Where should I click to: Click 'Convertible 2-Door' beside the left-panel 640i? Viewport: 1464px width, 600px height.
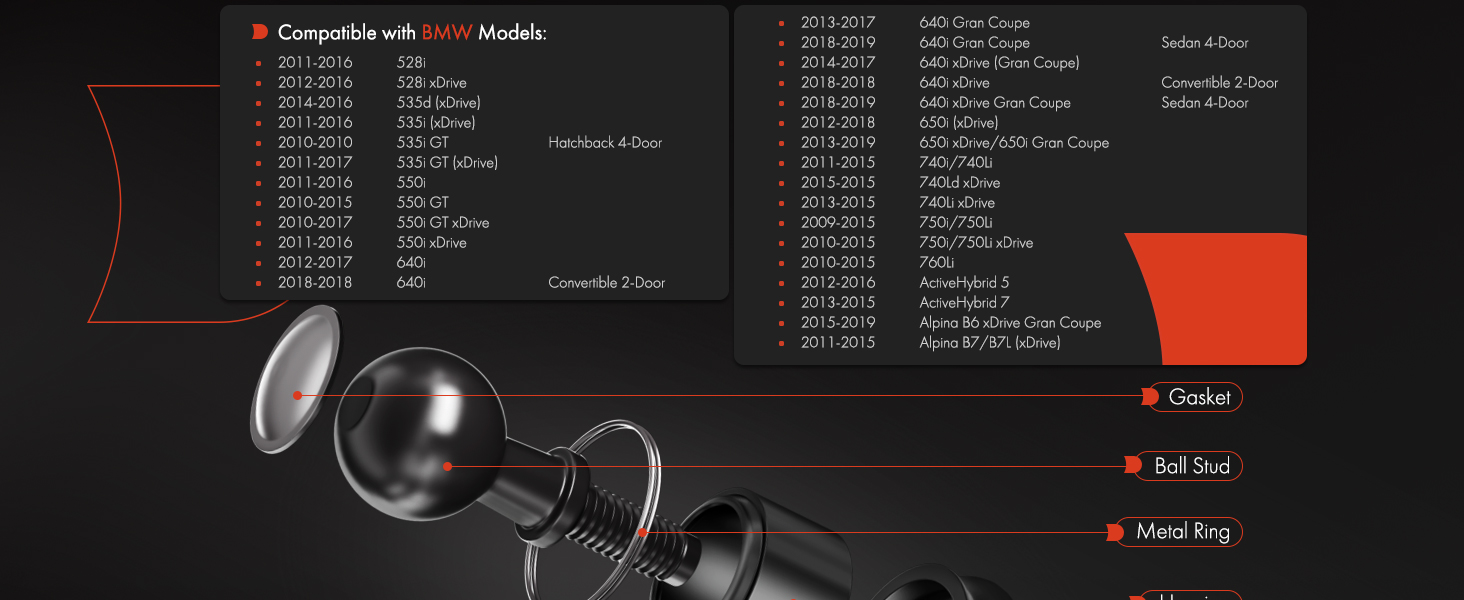tap(606, 283)
